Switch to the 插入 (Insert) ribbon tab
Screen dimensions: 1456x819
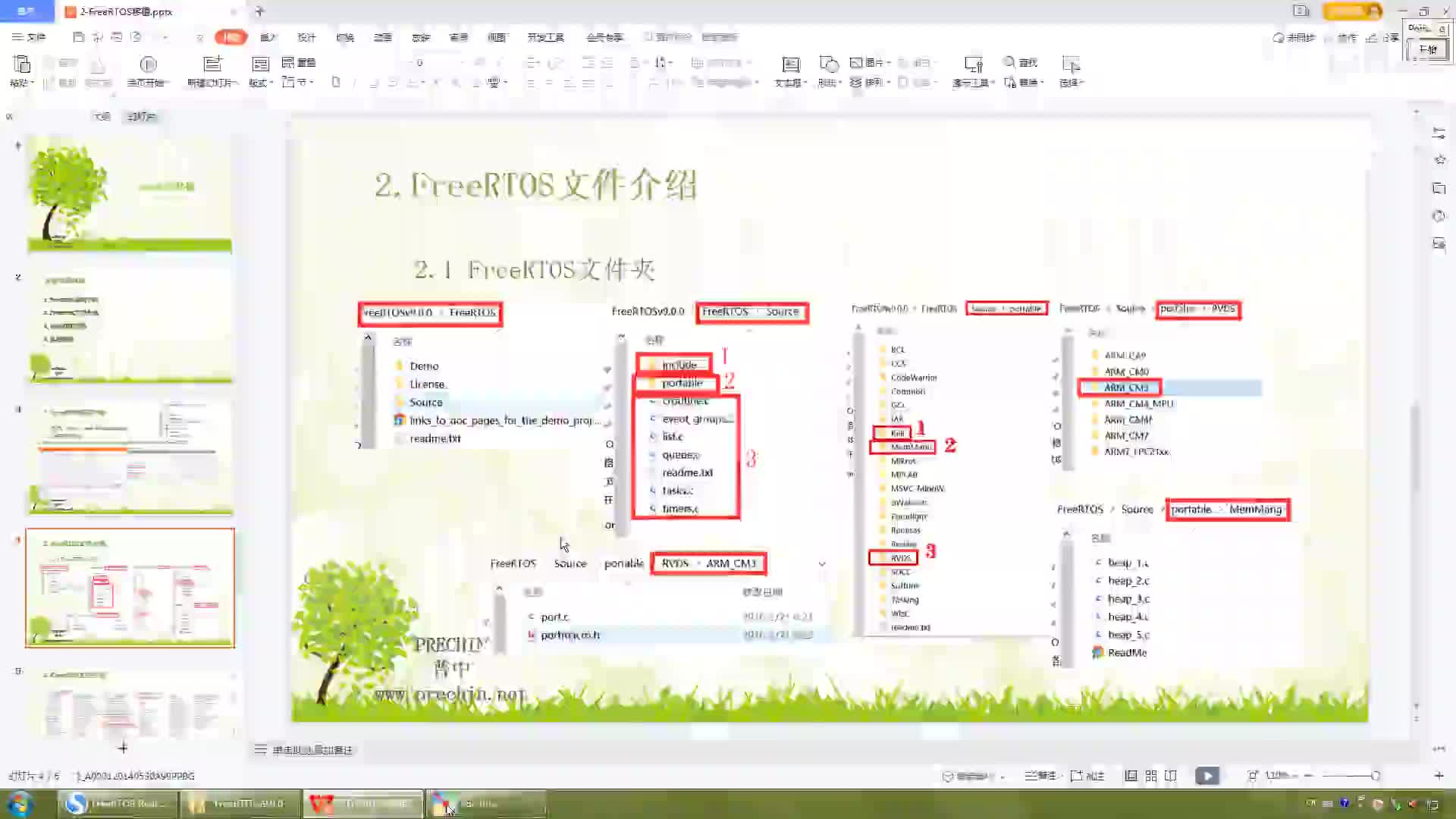coord(268,37)
